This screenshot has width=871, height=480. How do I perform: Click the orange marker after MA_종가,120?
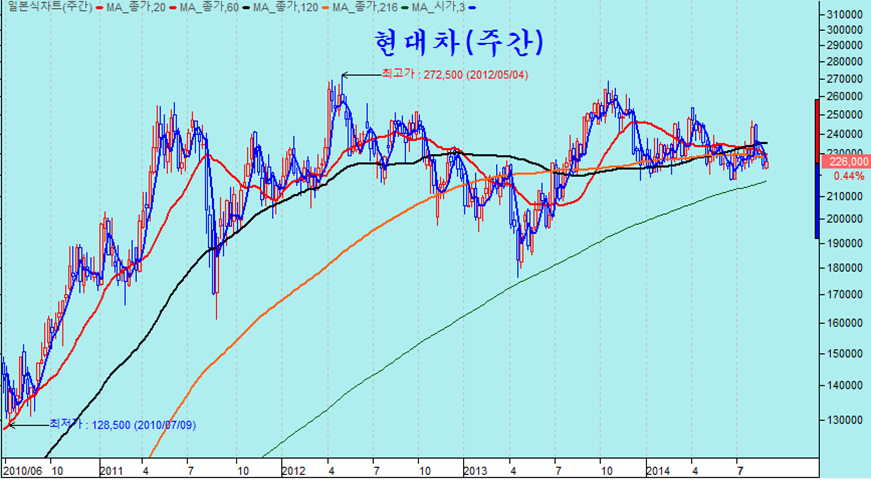pyautogui.click(x=323, y=8)
